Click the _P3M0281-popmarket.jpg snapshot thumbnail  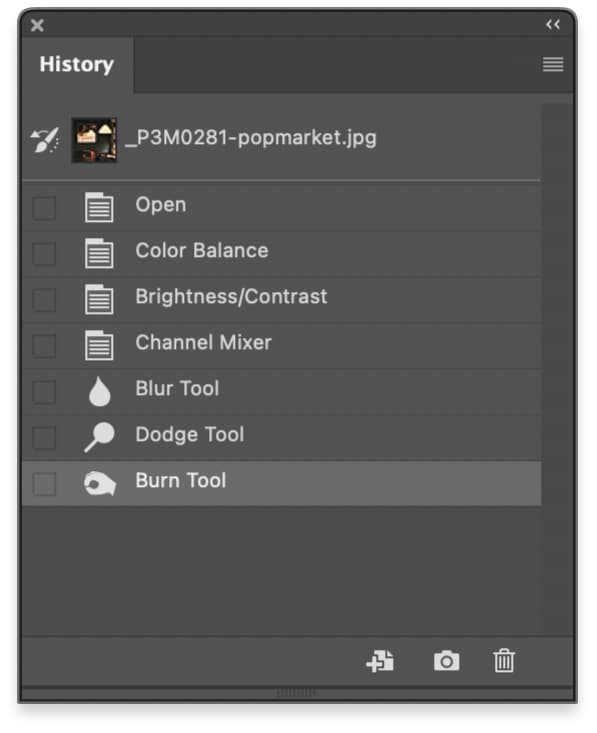[x=94, y=140]
